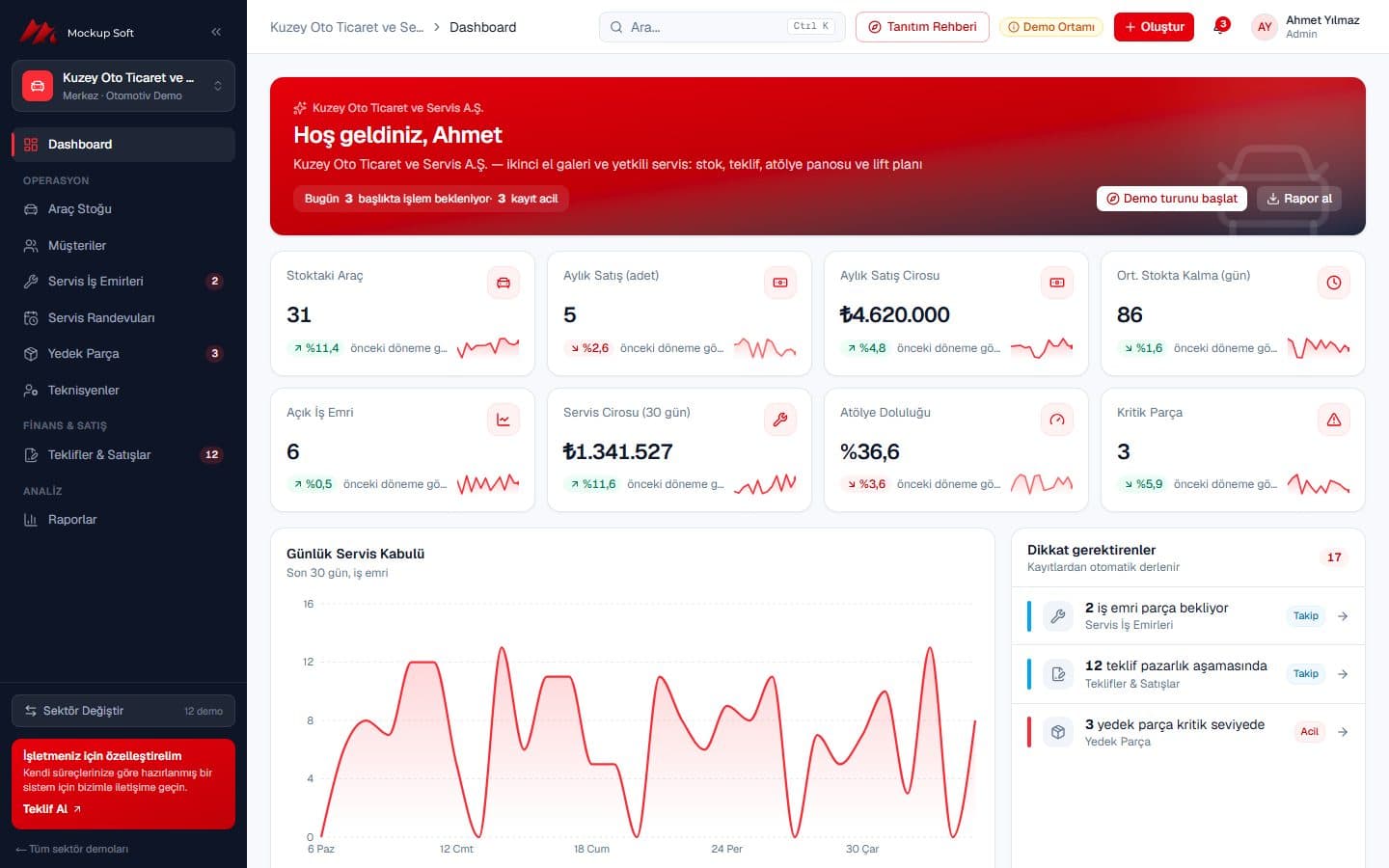This screenshot has height=868, width=1389.
Task: Click the wrench icon on Servis Cirosu card
Action: click(x=780, y=420)
